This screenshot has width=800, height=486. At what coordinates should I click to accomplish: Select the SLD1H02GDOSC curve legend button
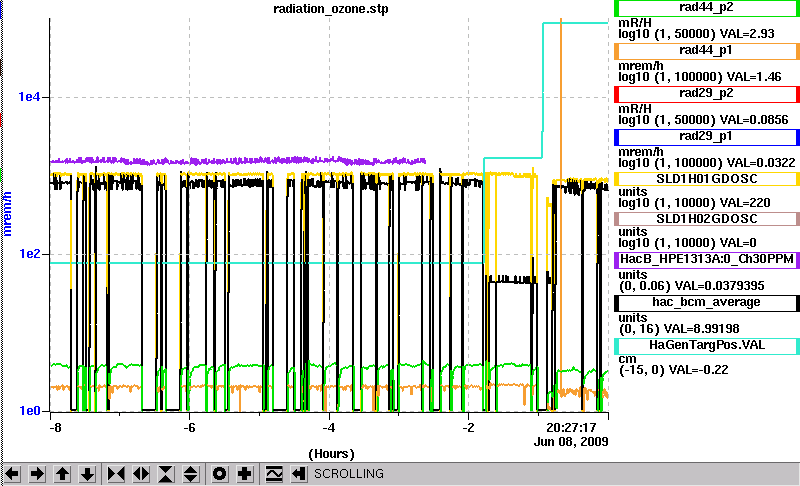(x=706, y=219)
